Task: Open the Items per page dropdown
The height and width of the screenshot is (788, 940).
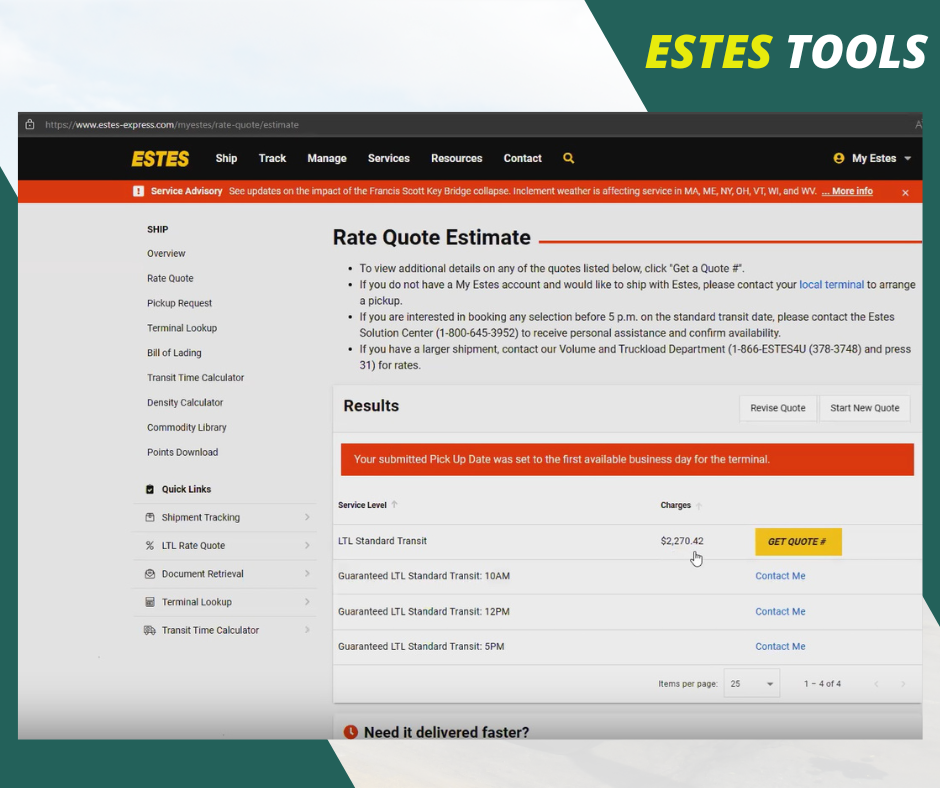Action: (752, 684)
